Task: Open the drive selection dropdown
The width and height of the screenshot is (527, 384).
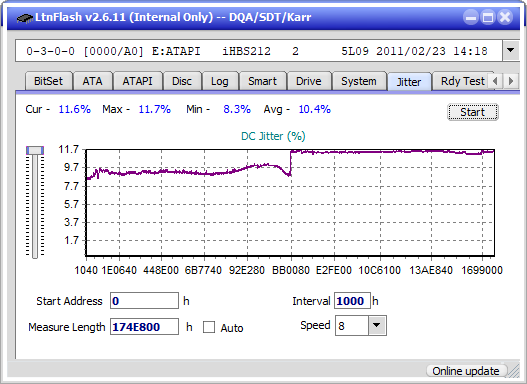Action: 511,50
